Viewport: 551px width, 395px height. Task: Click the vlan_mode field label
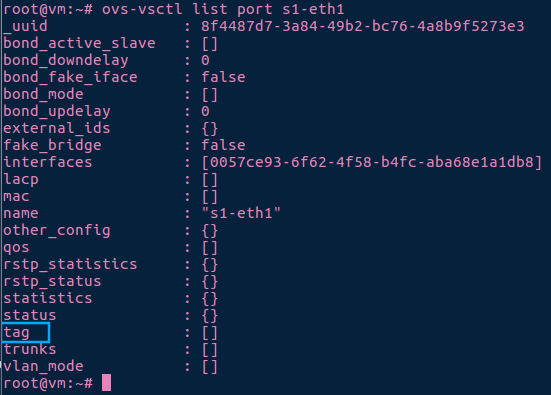pyautogui.click(x=44, y=367)
